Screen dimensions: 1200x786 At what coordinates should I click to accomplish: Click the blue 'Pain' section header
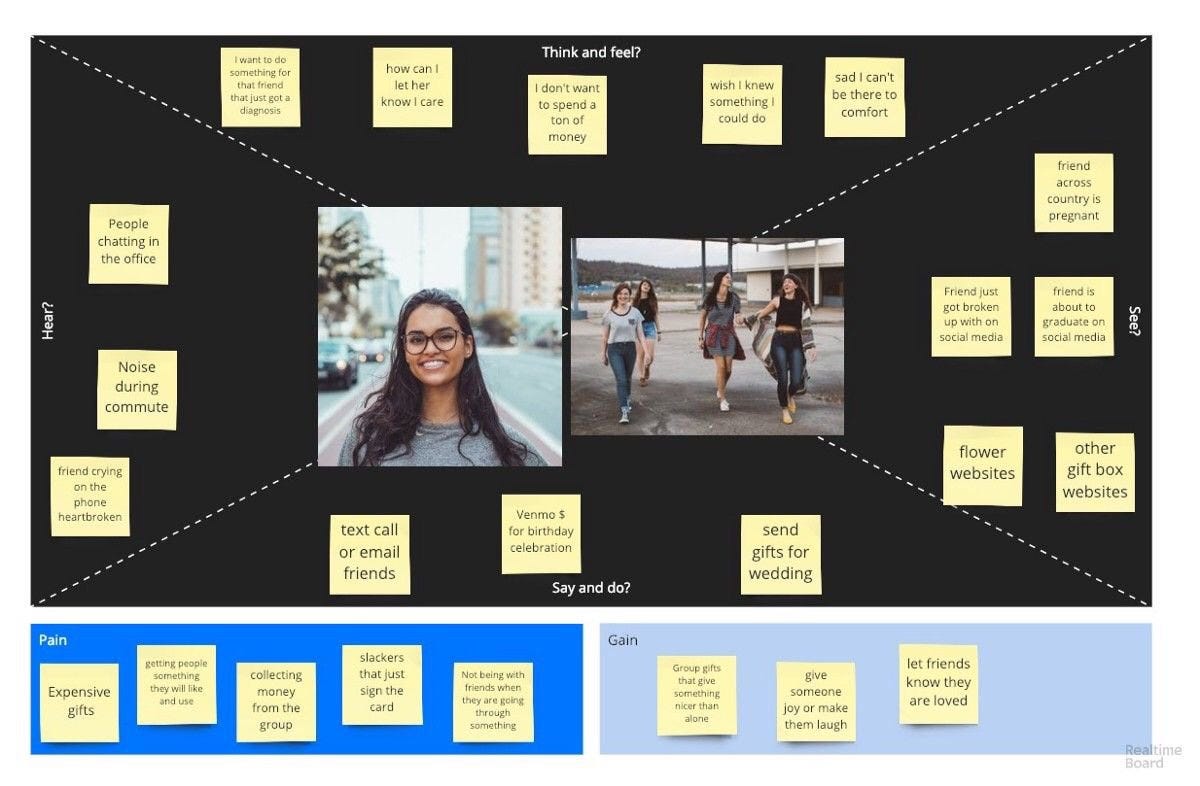[x=52, y=640]
